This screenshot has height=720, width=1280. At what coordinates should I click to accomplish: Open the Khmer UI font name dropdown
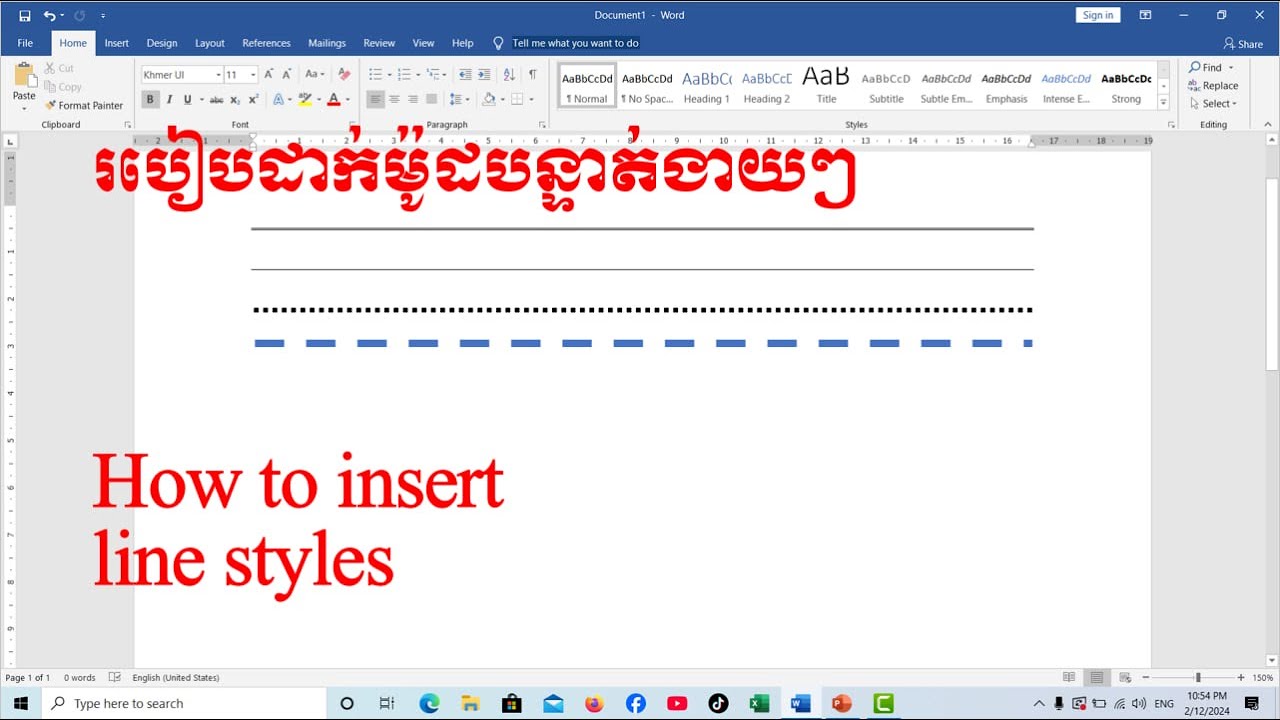click(218, 75)
